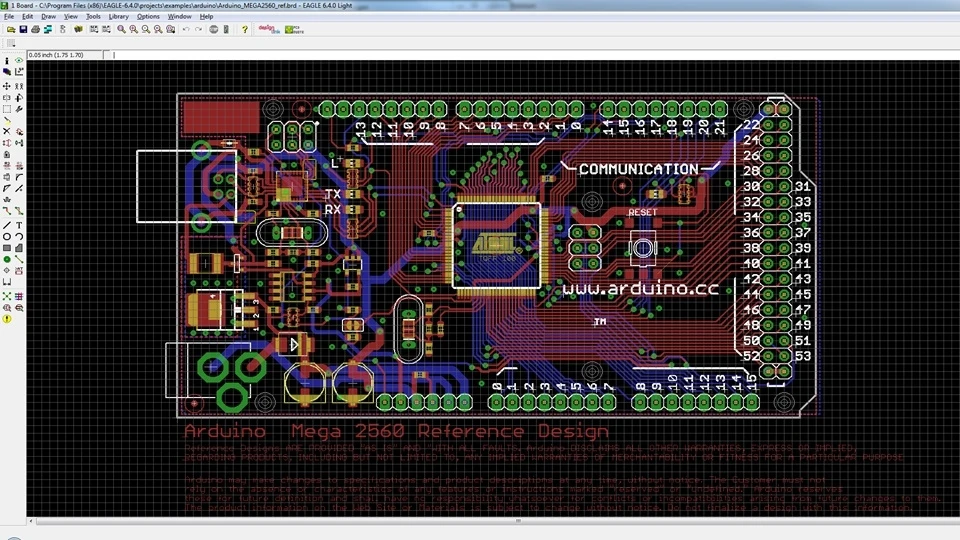Launch the CAM processor icon
Screen dimensions: 960x540
tap(48, 29)
